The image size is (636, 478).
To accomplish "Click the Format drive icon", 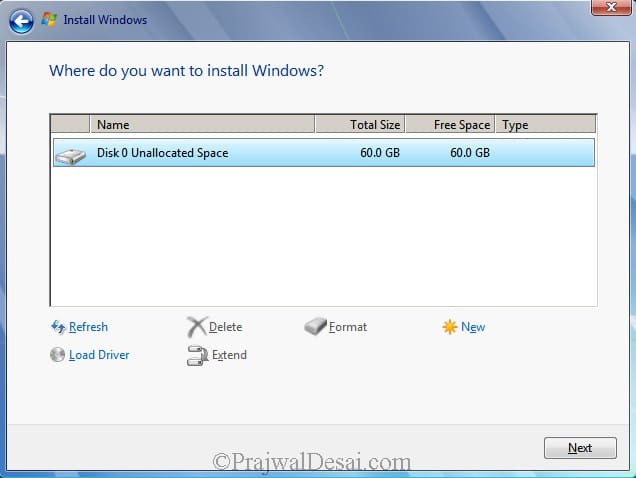I will pos(316,326).
